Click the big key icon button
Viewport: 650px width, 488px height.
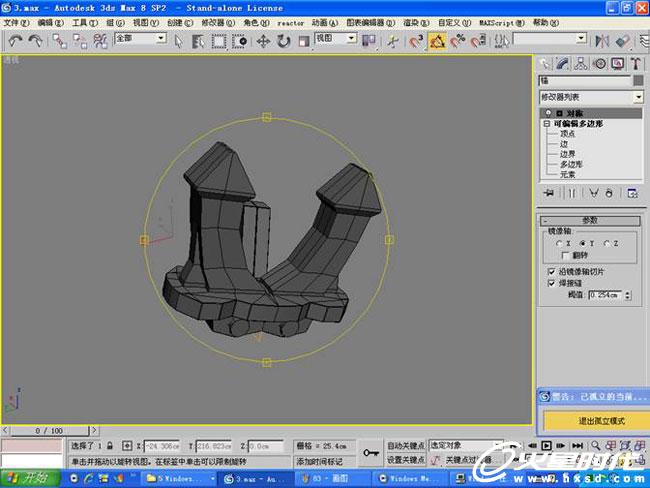click(371, 453)
